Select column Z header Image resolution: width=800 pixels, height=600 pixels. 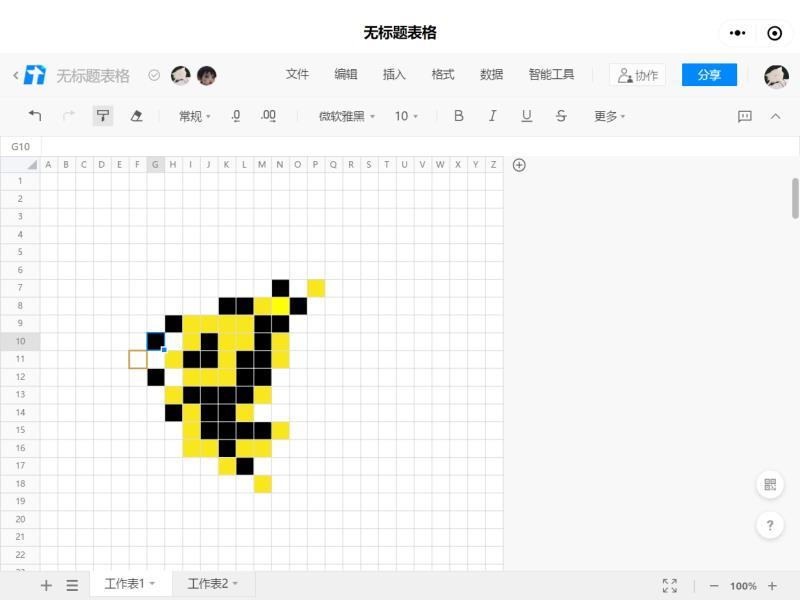493,164
